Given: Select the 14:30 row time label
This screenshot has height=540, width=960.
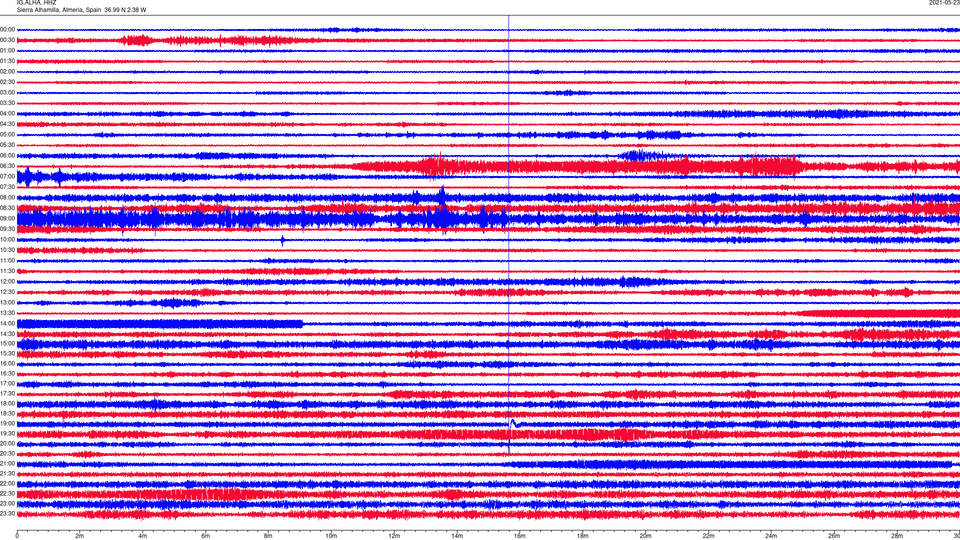Looking at the screenshot, I should click(7, 334).
